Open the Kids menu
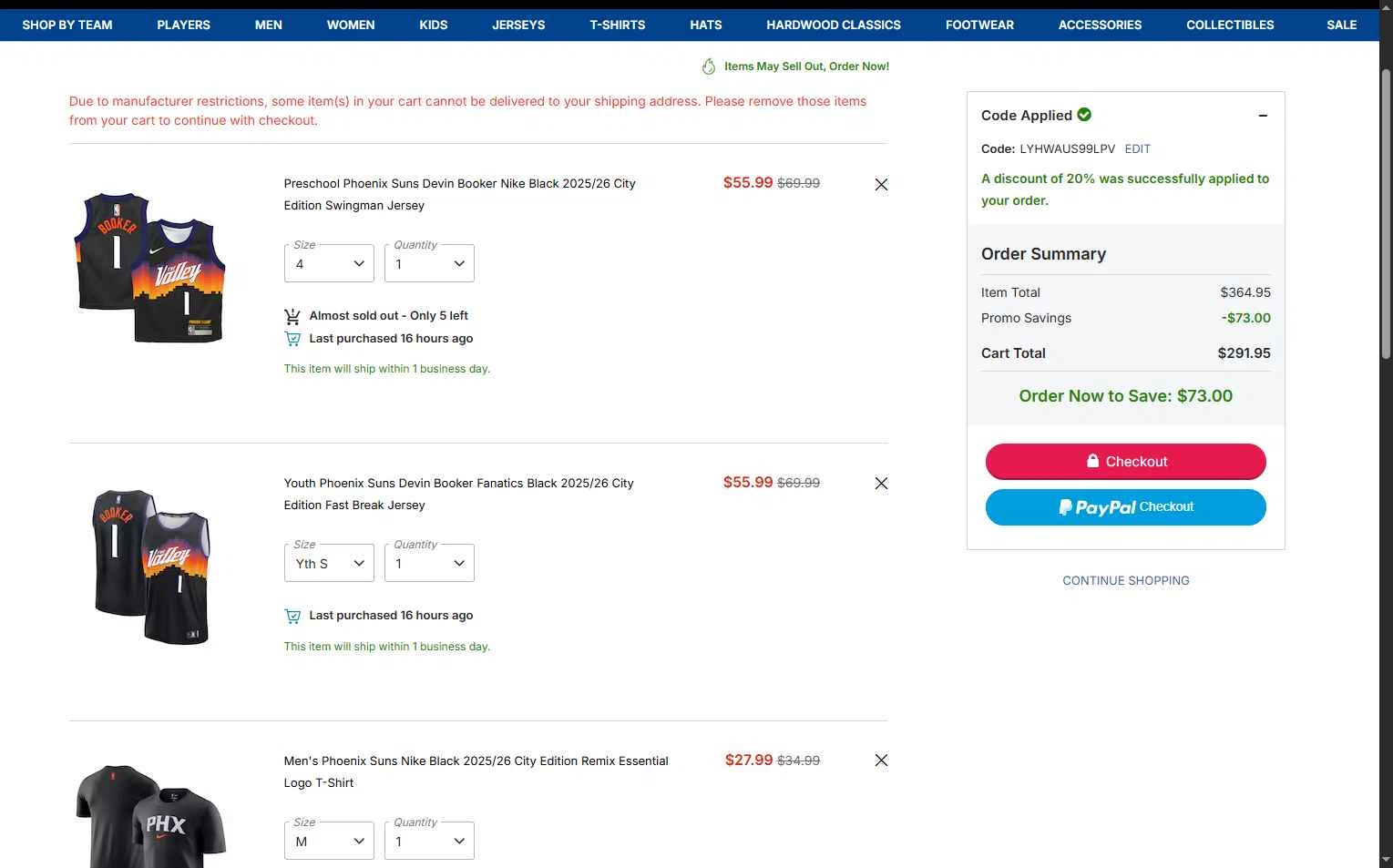The height and width of the screenshot is (868, 1393). tap(434, 25)
